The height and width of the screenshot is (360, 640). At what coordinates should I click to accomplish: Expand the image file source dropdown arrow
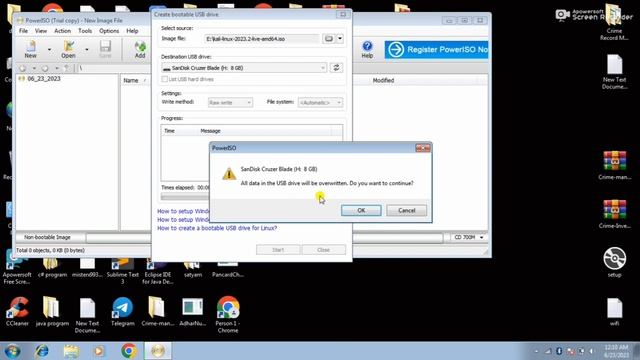(340, 39)
